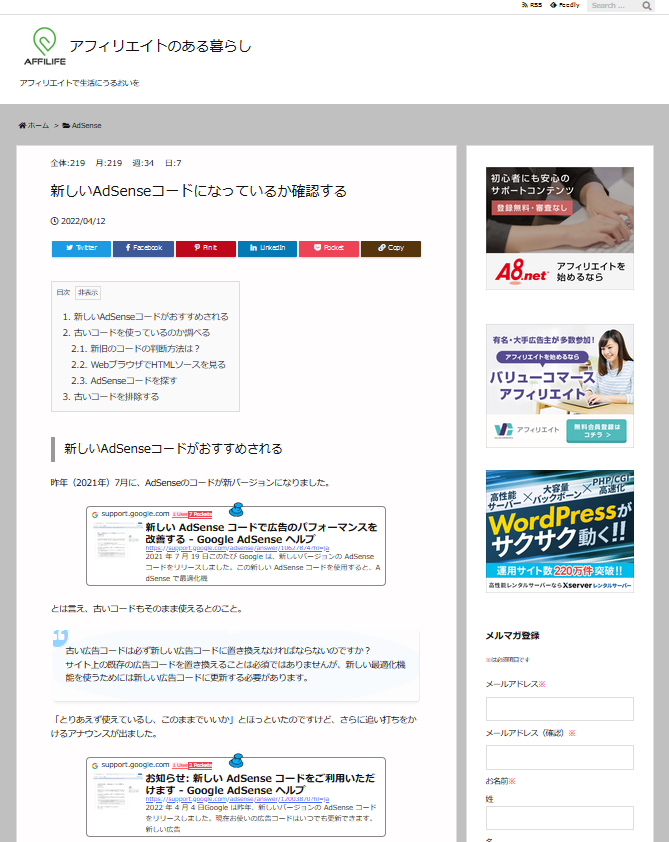Open お知らせ: 新しい AdSense コード link card title
669x842 pixels.
260,784
